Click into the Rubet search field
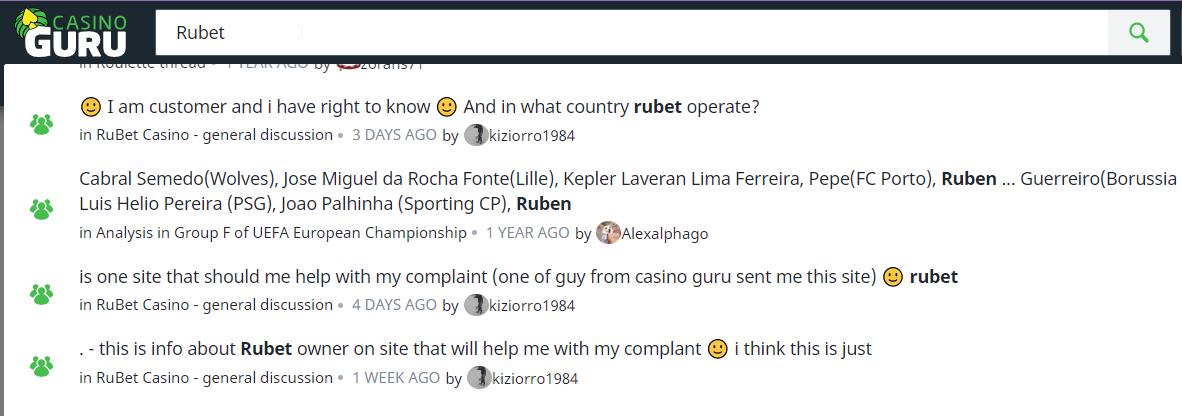Image resolution: width=1182 pixels, height=416 pixels. tap(630, 33)
